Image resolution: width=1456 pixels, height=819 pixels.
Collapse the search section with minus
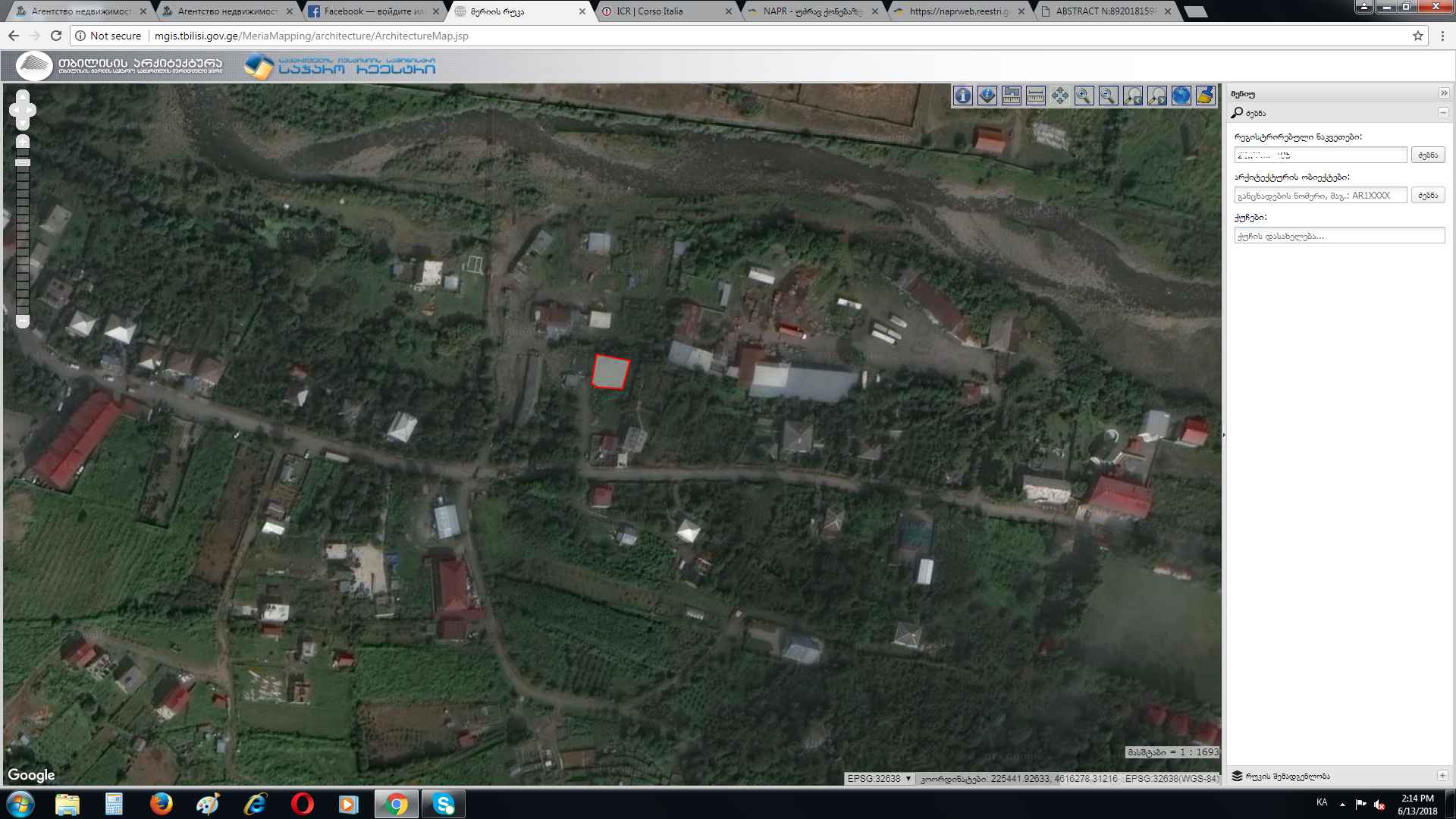coord(1443,112)
